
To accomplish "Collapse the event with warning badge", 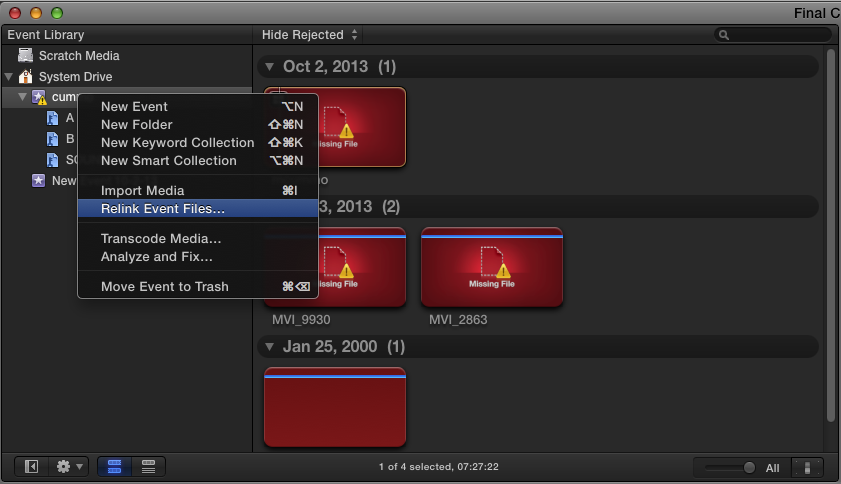I will (x=22, y=97).
